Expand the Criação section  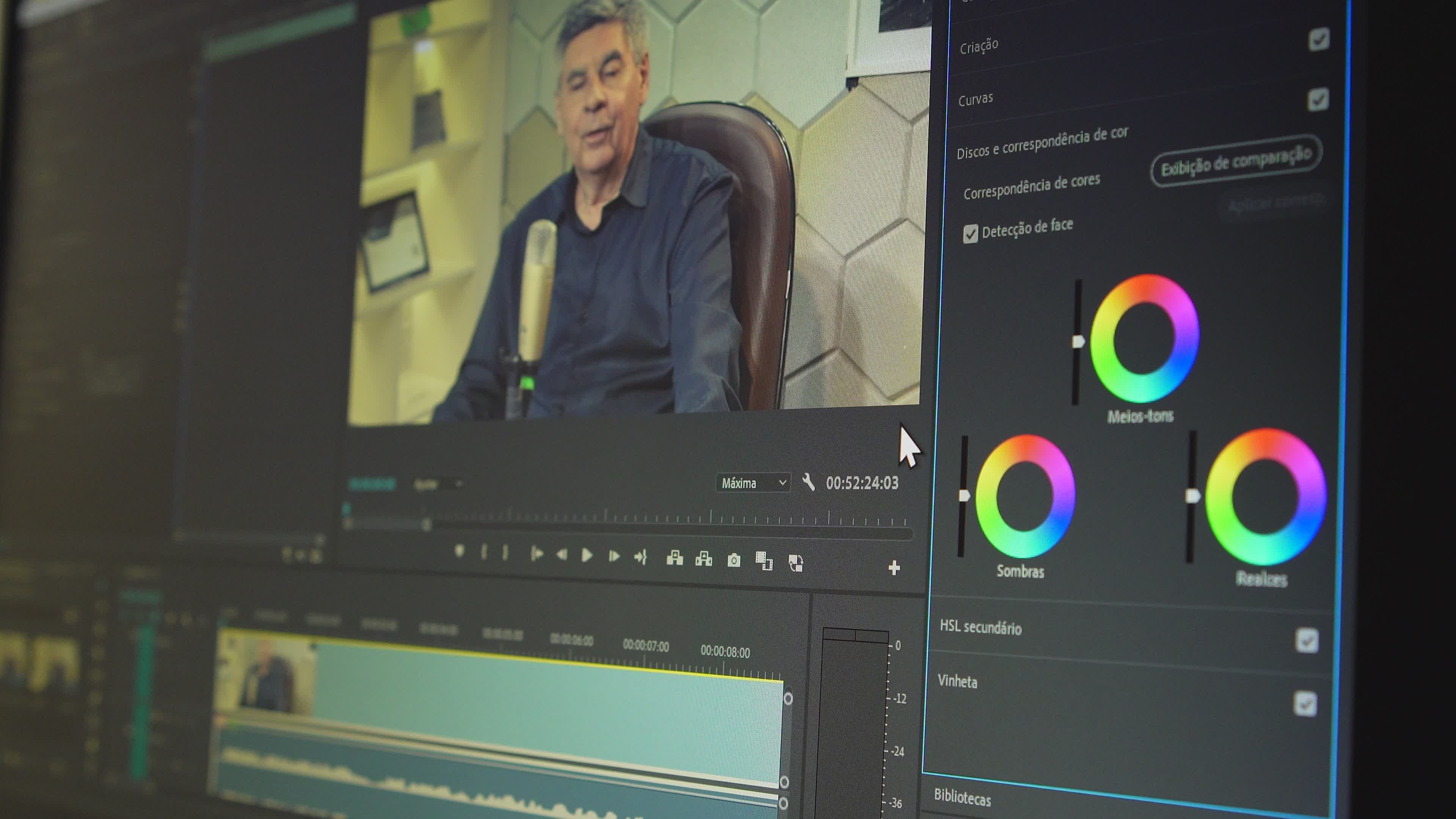(979, 46)
